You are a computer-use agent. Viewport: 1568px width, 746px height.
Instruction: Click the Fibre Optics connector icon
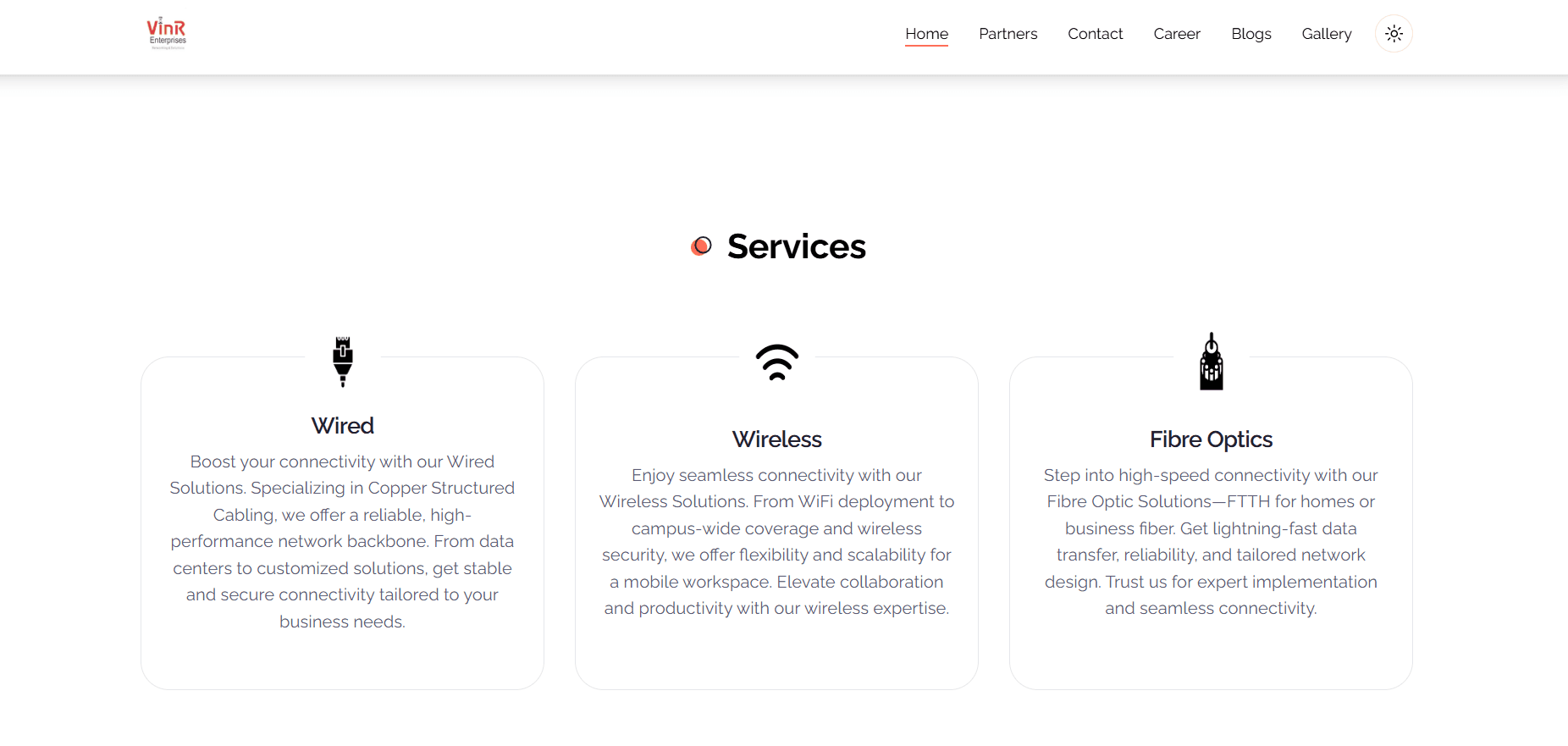tap(1212, 362)
